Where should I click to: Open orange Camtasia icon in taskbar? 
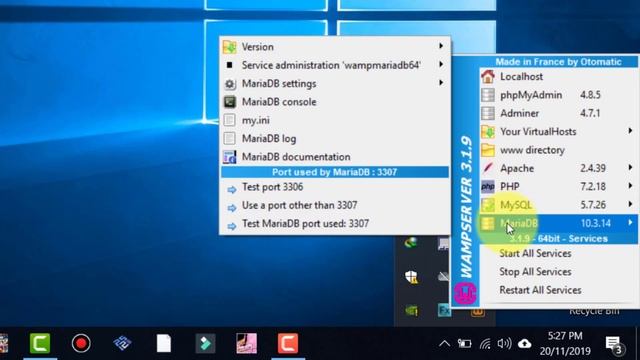pyautogui.click(x=288, y=343)
